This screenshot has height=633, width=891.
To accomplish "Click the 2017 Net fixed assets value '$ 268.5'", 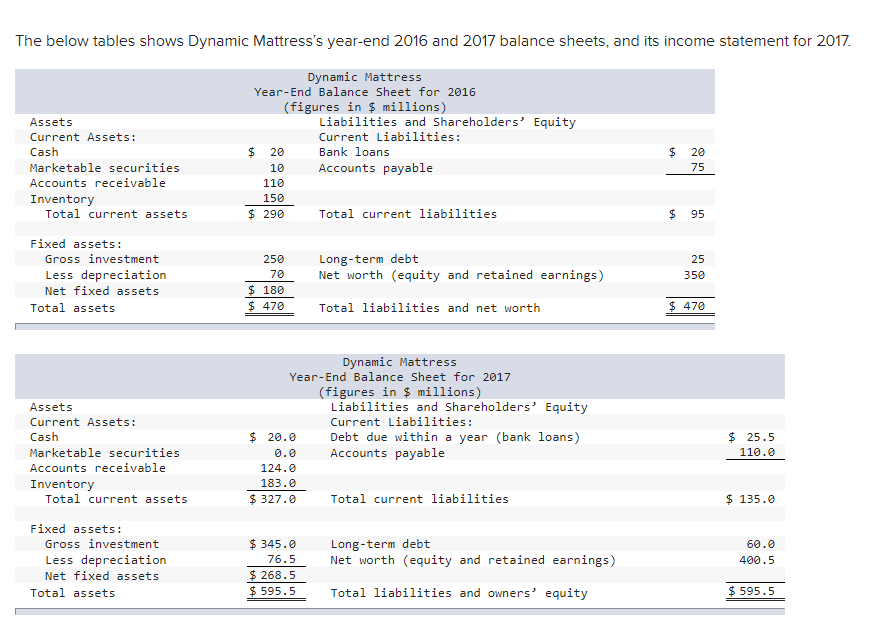I will 273,576.
